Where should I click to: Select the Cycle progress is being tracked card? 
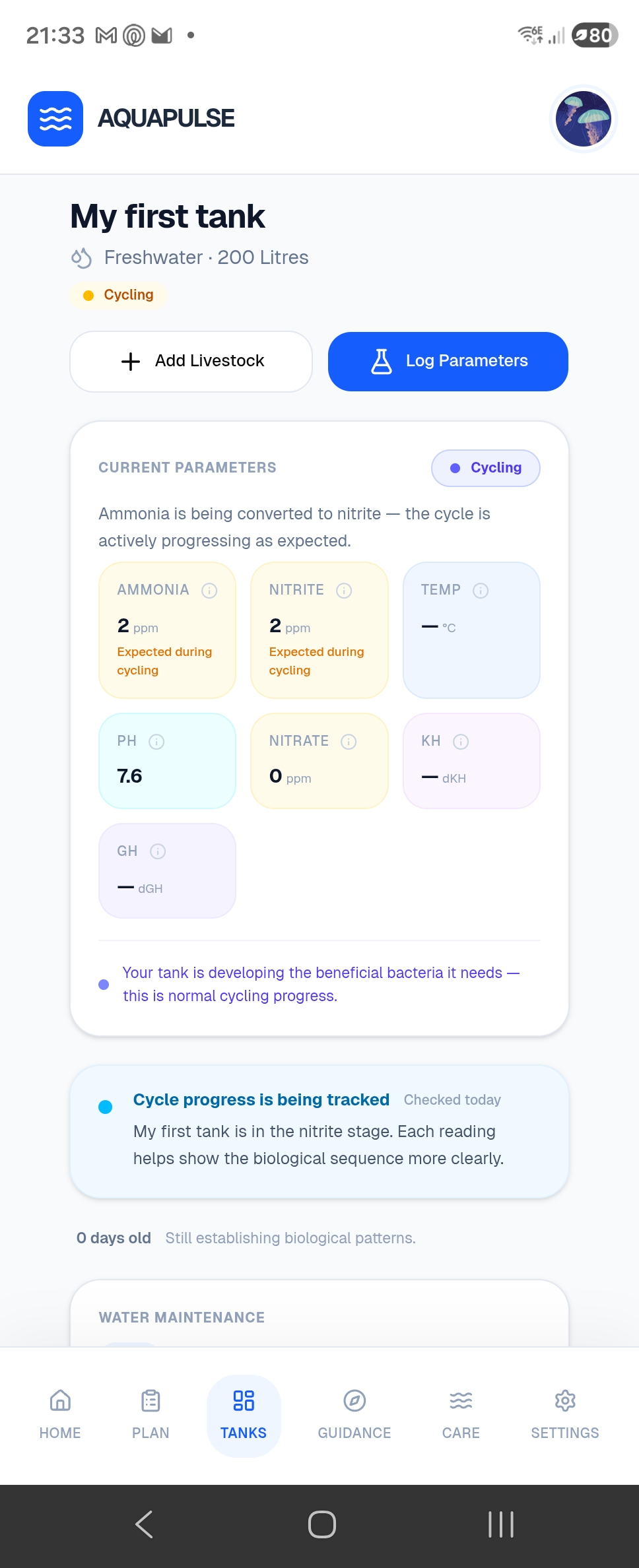(x=319, y=1132)
